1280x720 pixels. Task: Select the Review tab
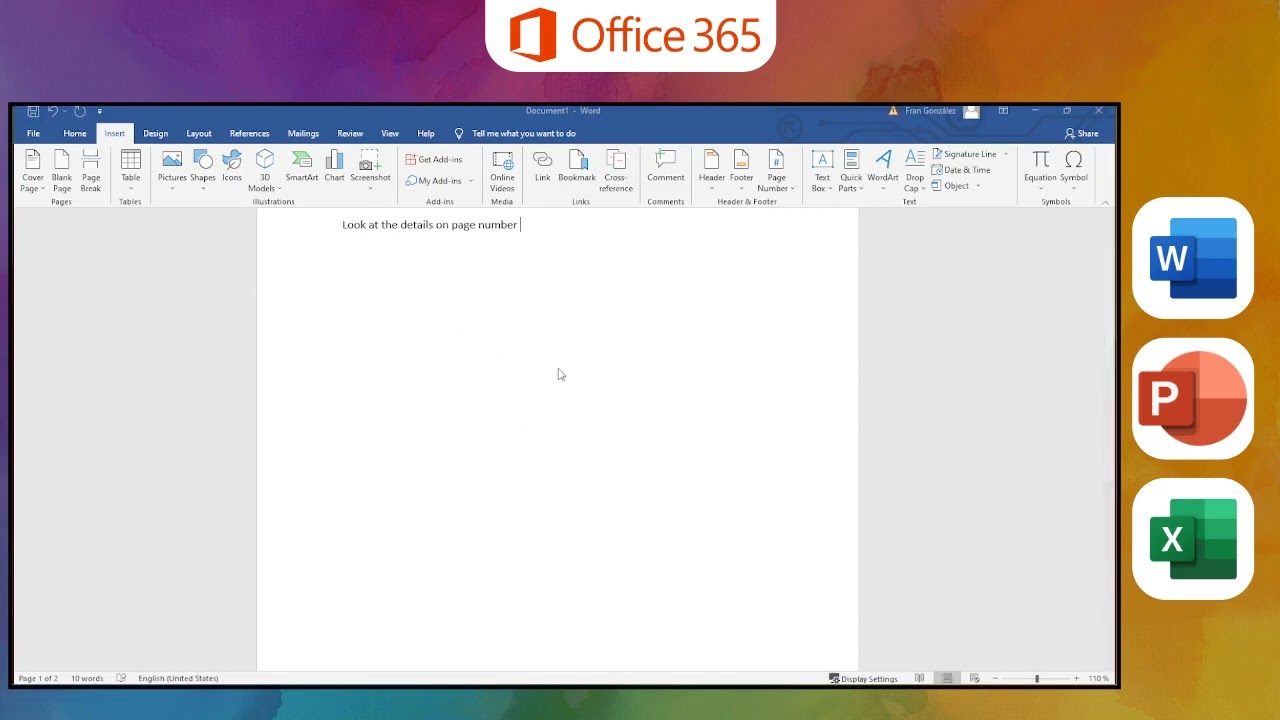(350, 133)
